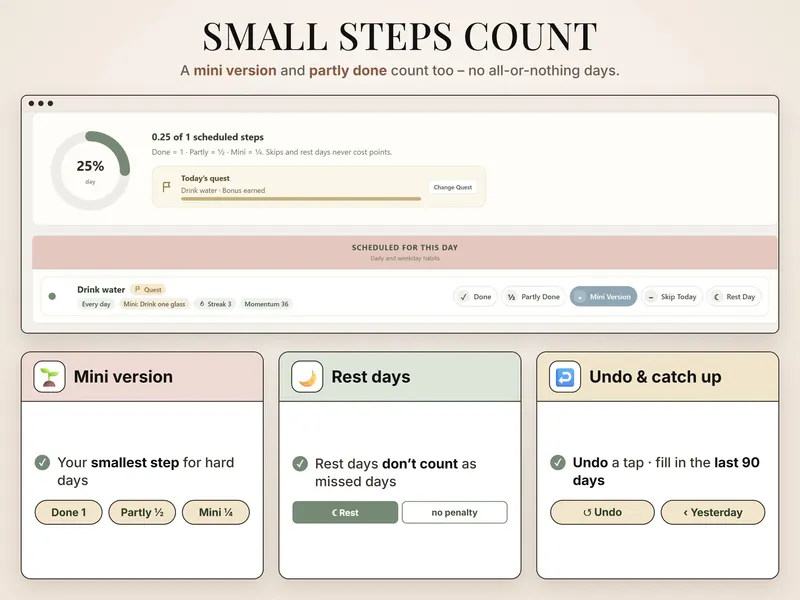Click the seedling Mini version icon
Image resolution: width=800 pixels, height=600 pixels.
(49, 377)
